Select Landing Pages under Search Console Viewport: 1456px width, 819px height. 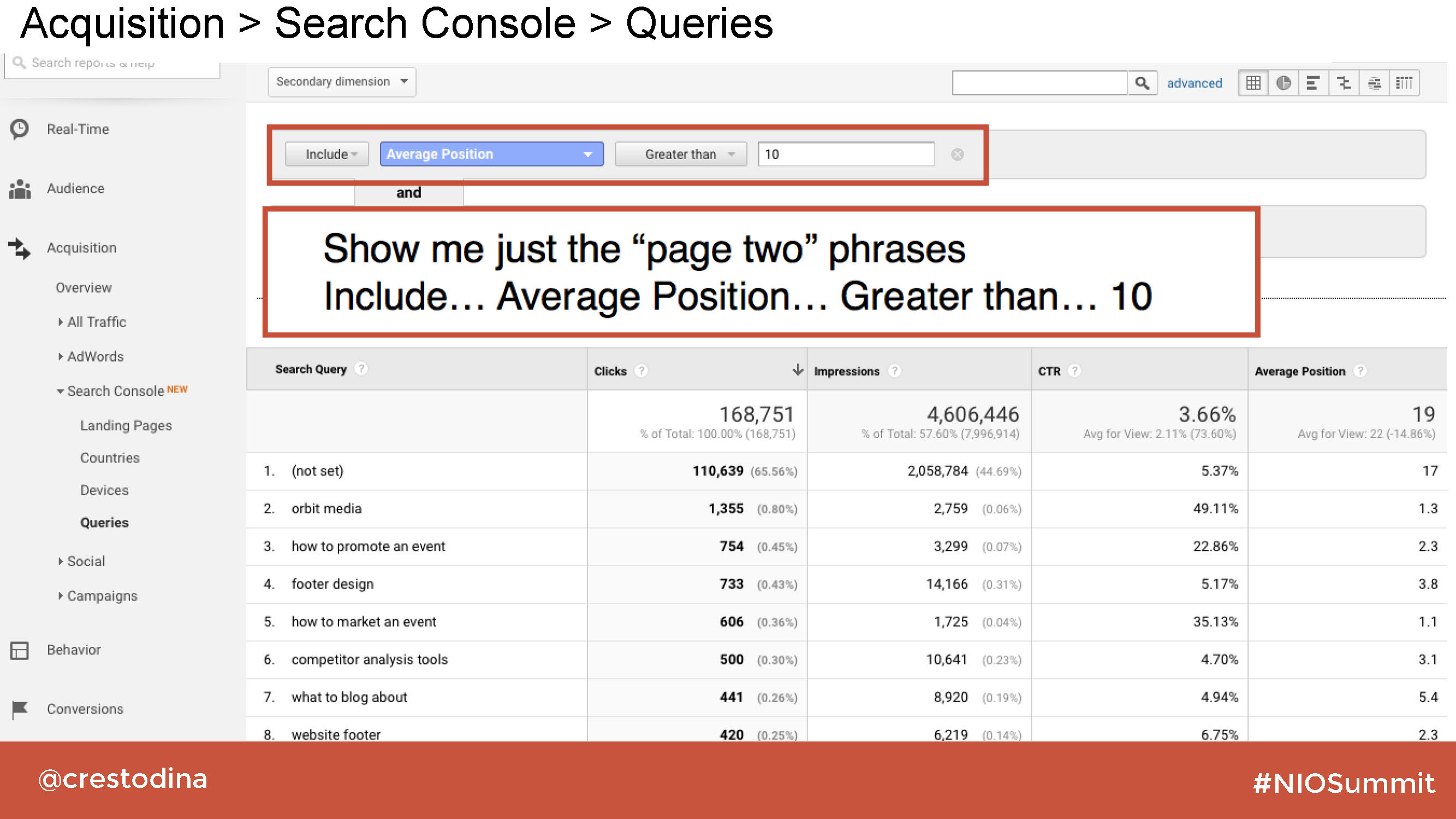[x=126, y=425]
